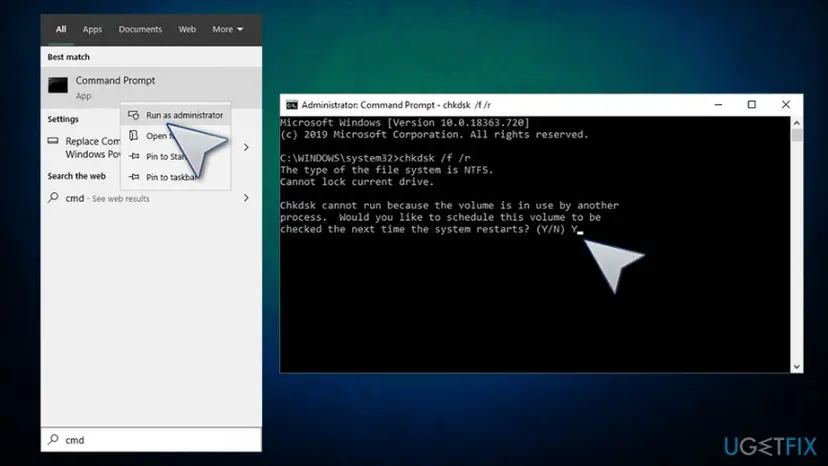The image size is (828, 466).
Task: Click the Best match heading
Action: point(69,57)
